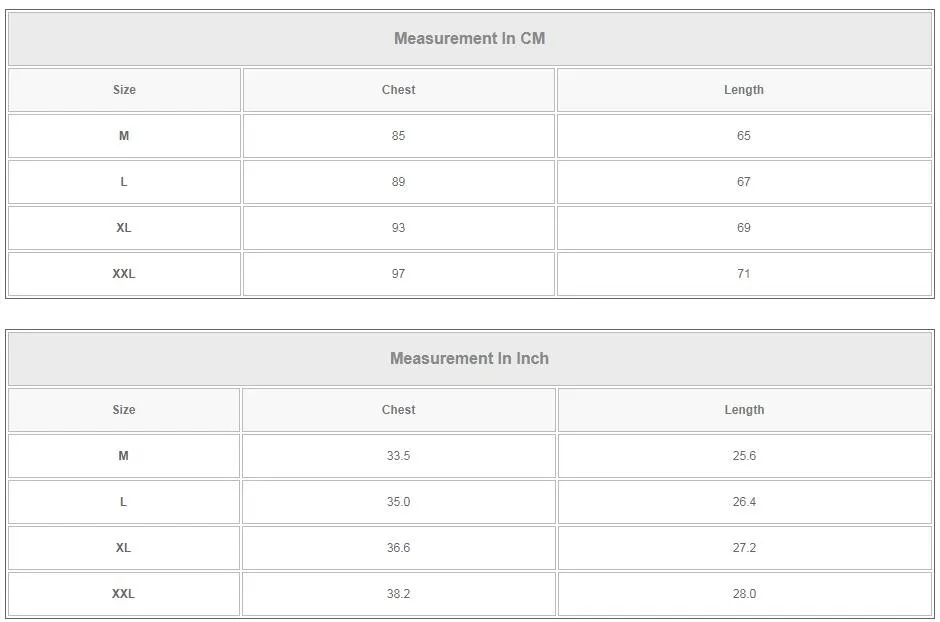Click the L size cell in the Inch table
Image resolution: width=940 pixels, height=622 pixels.
(x=123, y=502)
